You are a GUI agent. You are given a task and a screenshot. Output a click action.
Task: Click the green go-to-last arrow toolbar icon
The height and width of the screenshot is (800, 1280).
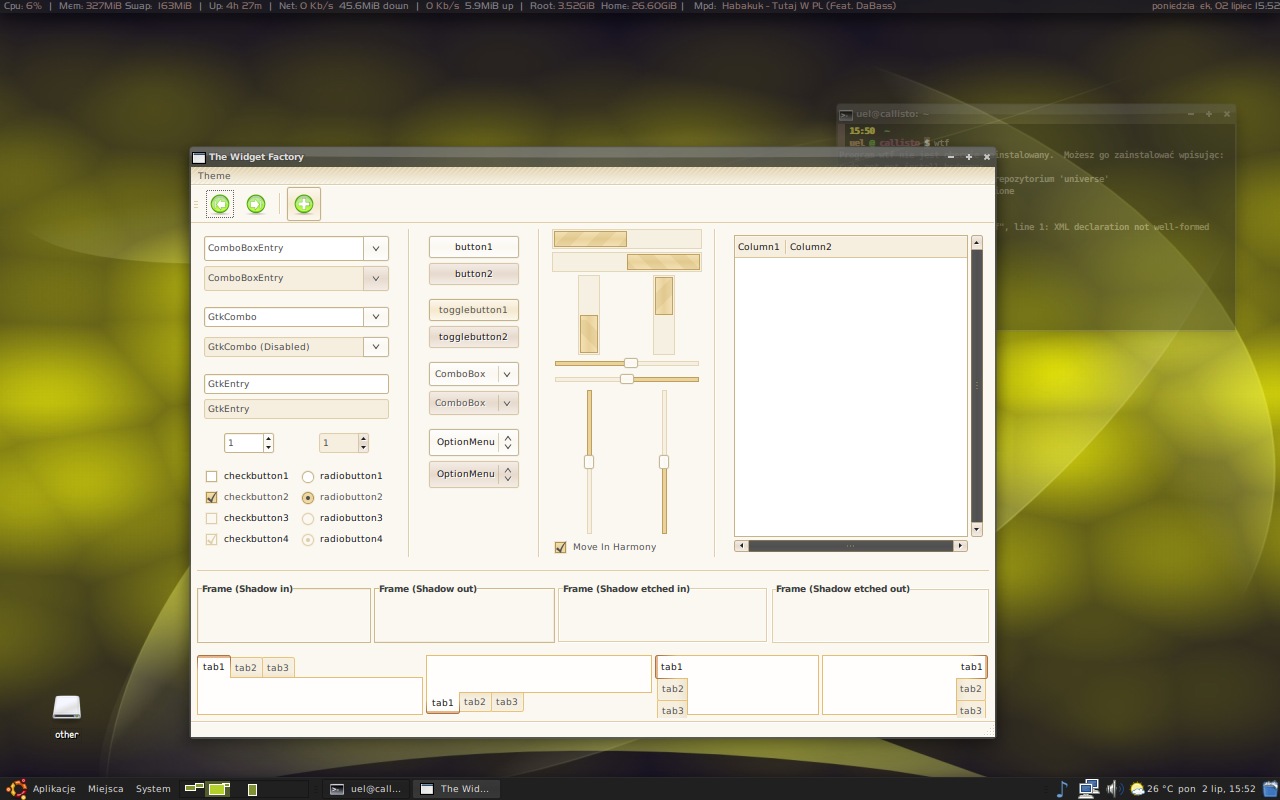pyautogui.click(x=256, y=204)
